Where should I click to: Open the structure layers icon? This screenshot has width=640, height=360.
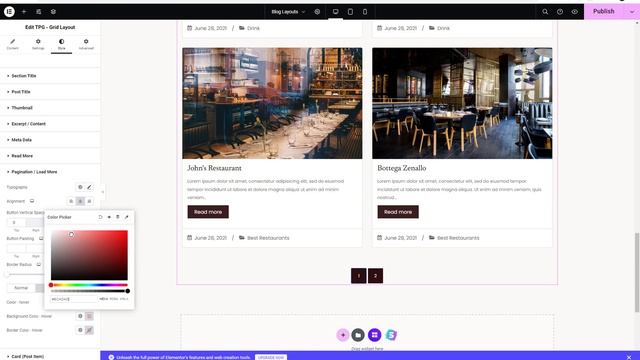(x=53, y=12)
